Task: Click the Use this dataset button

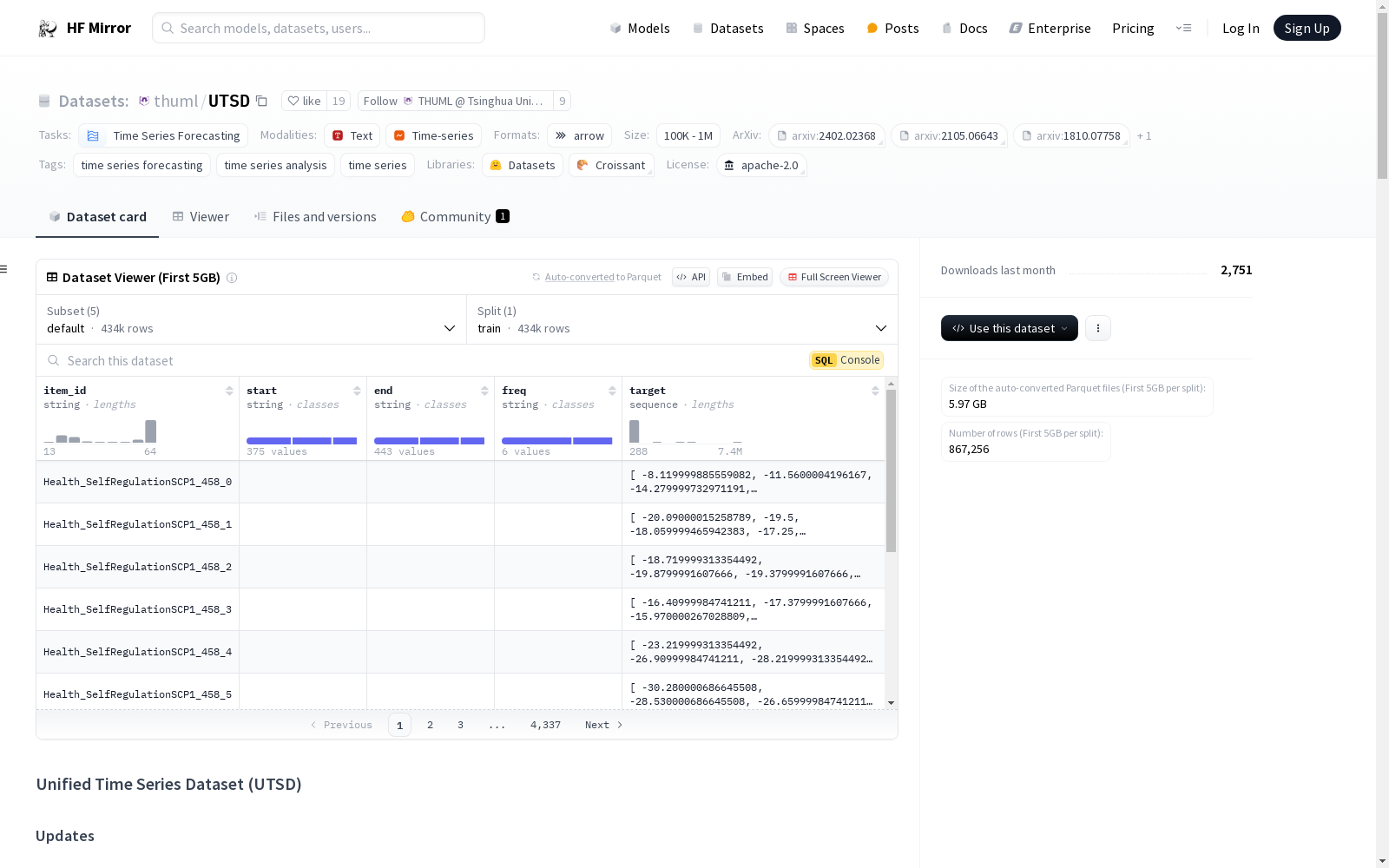Action: tap(1010, 328)
